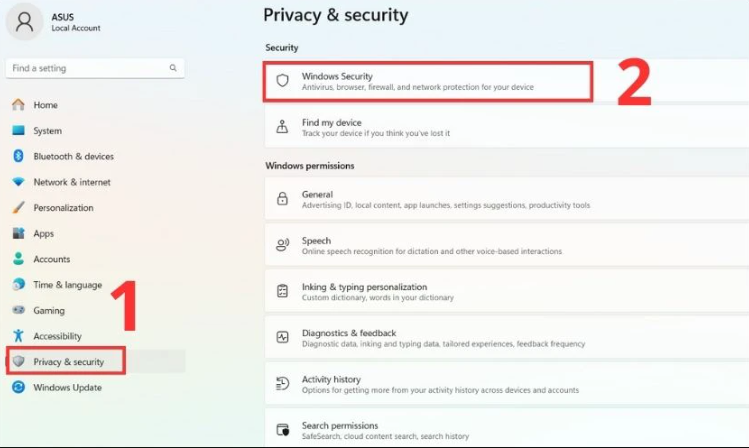749x448 pixels.
Task: Go to System settings
Action: pos(47,131)
